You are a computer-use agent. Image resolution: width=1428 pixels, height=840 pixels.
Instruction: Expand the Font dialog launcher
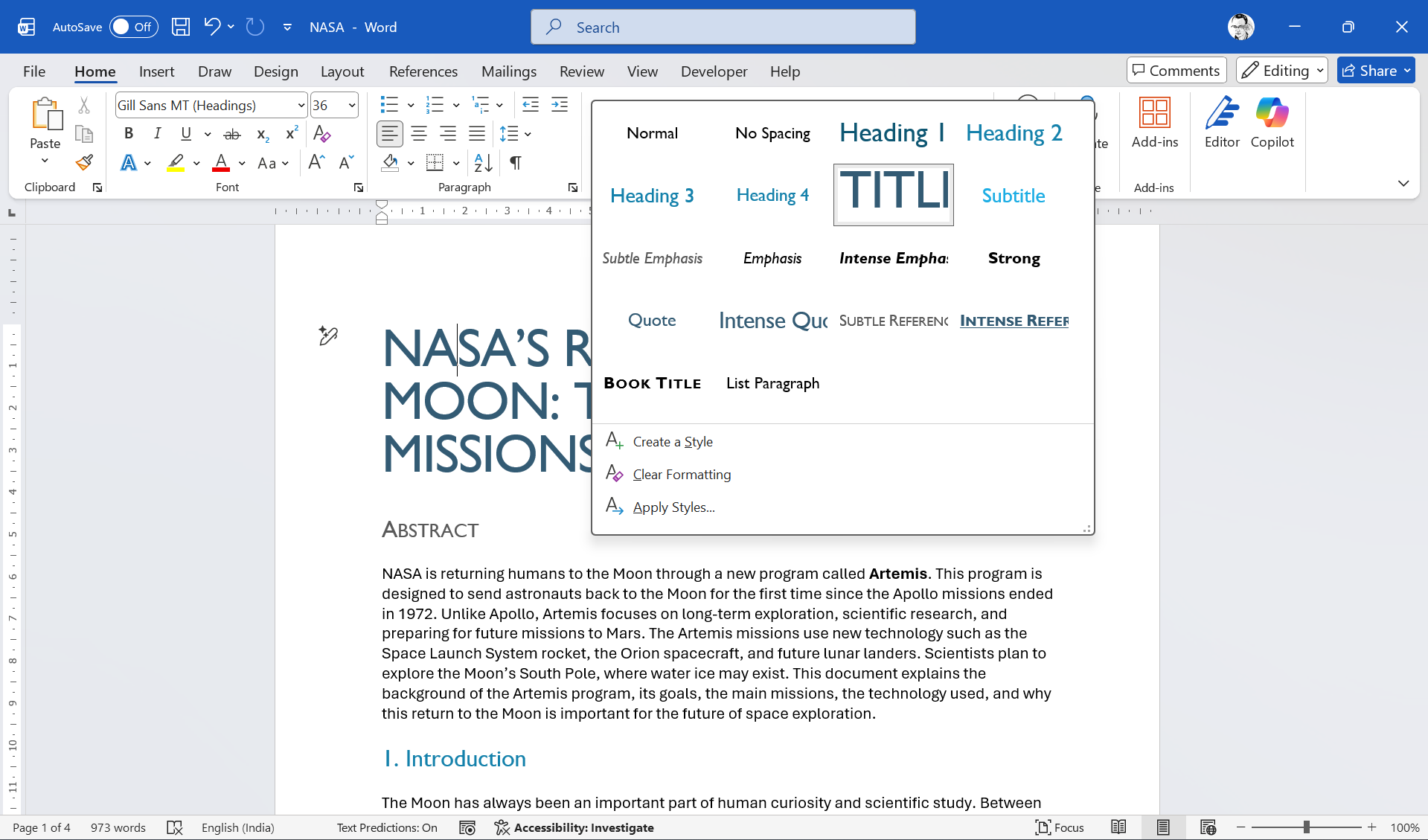click(x=358, y=188)
